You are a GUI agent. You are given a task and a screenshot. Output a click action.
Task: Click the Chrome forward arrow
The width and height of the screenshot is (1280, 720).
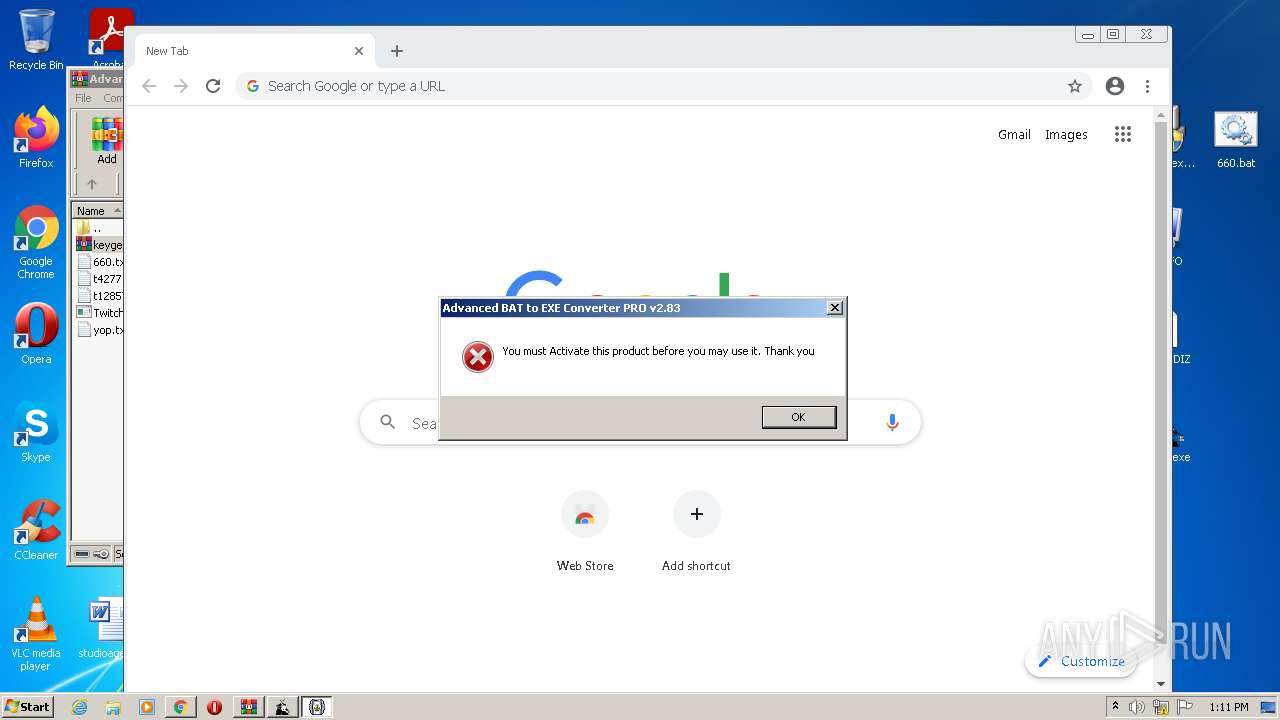pos(181,86)
